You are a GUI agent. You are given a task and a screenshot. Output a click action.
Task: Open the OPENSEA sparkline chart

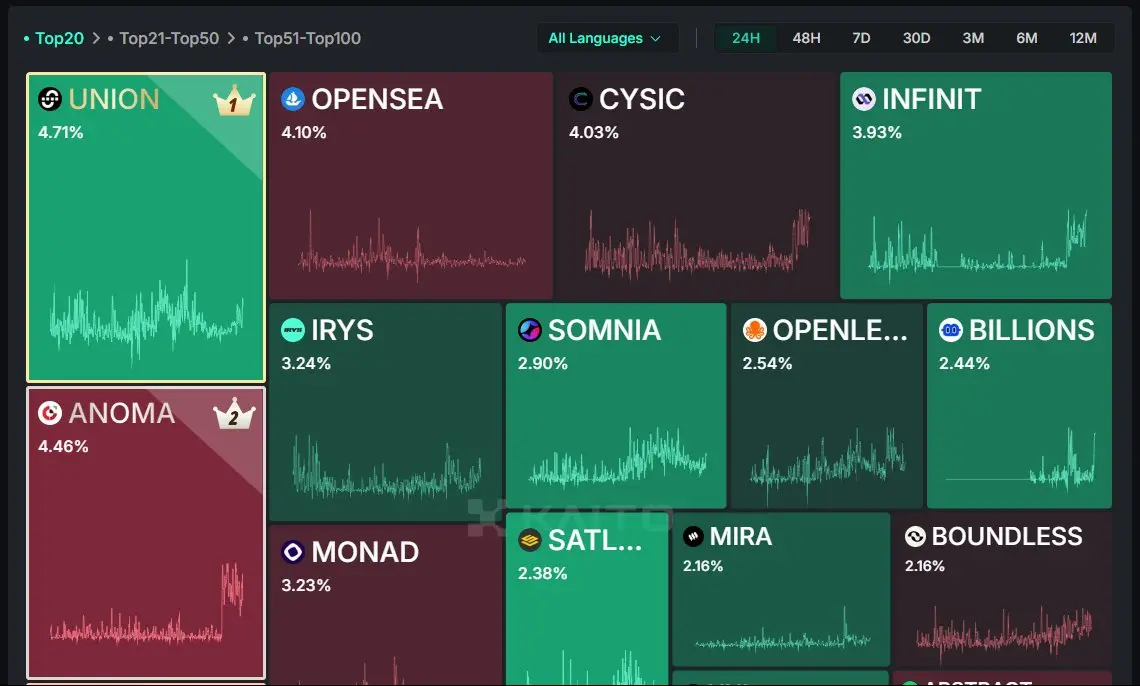[412, 245]
